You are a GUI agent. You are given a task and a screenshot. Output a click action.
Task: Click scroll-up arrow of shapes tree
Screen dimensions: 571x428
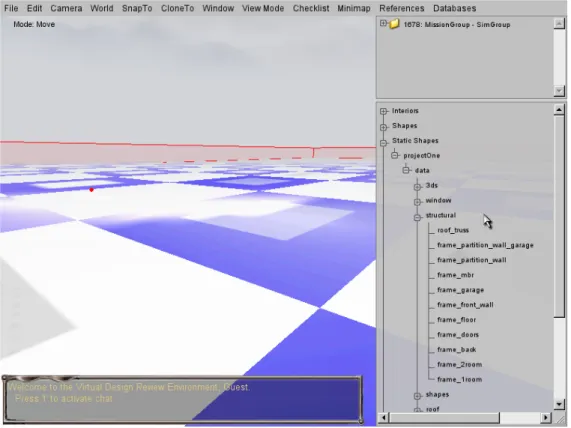[559, 109]
